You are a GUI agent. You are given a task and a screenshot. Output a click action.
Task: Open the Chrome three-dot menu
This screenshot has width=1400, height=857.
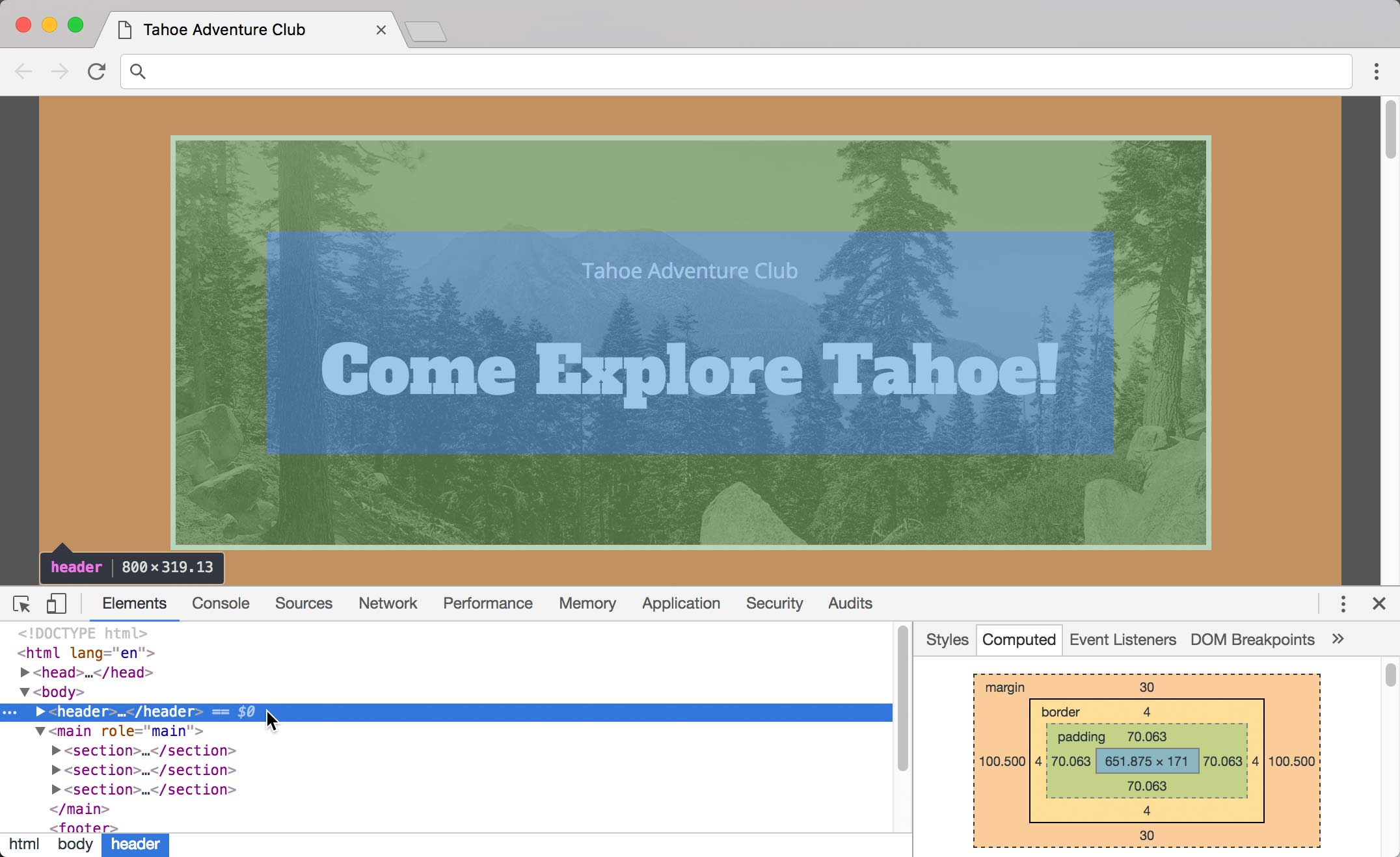[x=1376, y=72]
